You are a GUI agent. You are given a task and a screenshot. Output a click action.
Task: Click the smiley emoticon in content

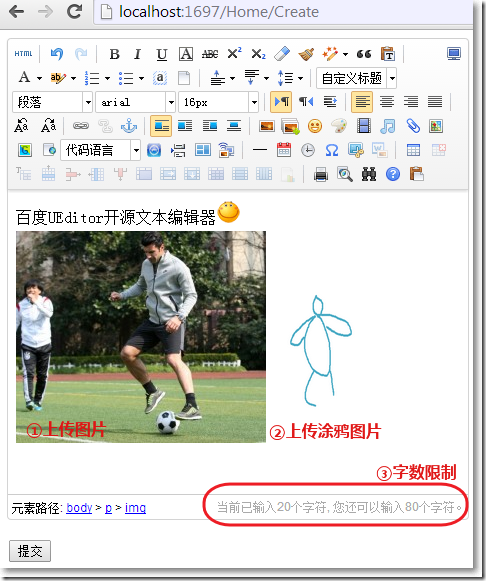point(229,212)
